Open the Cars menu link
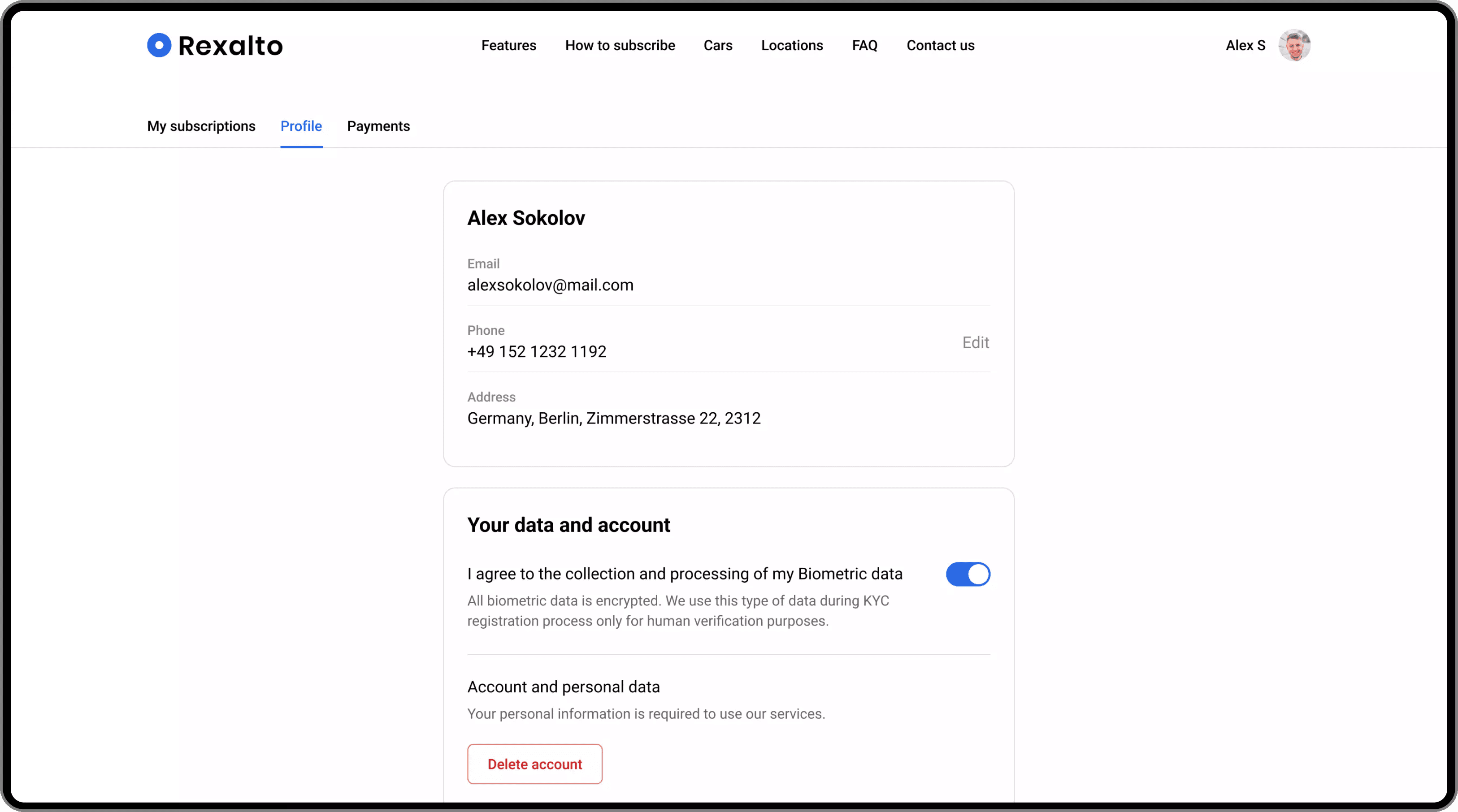The image size is (1458, 812). [x=718, y=45]
